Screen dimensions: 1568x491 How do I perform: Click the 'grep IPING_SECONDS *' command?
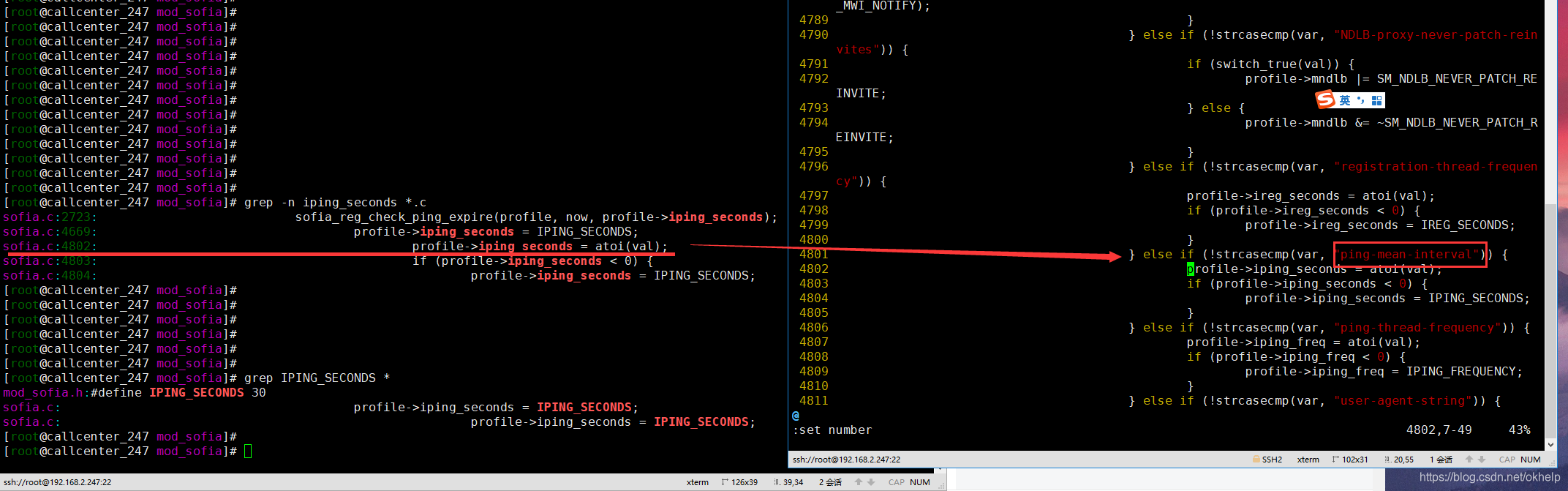click(317, 378)
